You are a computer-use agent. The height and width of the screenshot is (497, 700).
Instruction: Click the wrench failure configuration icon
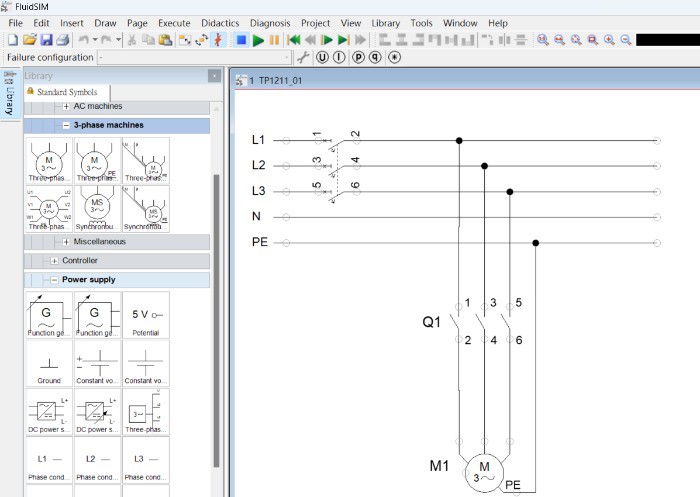[x=304, y=57]
